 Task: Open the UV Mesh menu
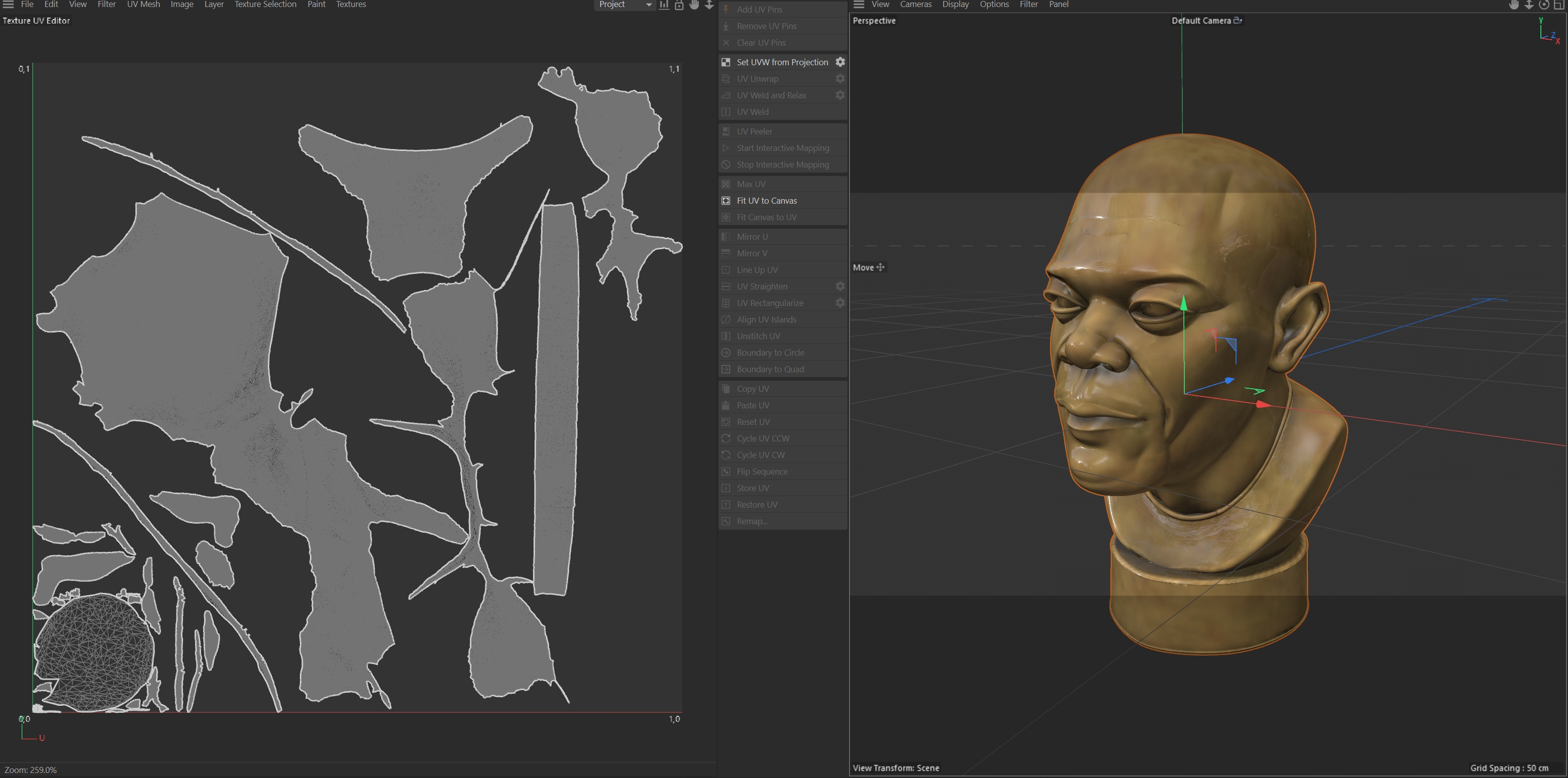143,5
